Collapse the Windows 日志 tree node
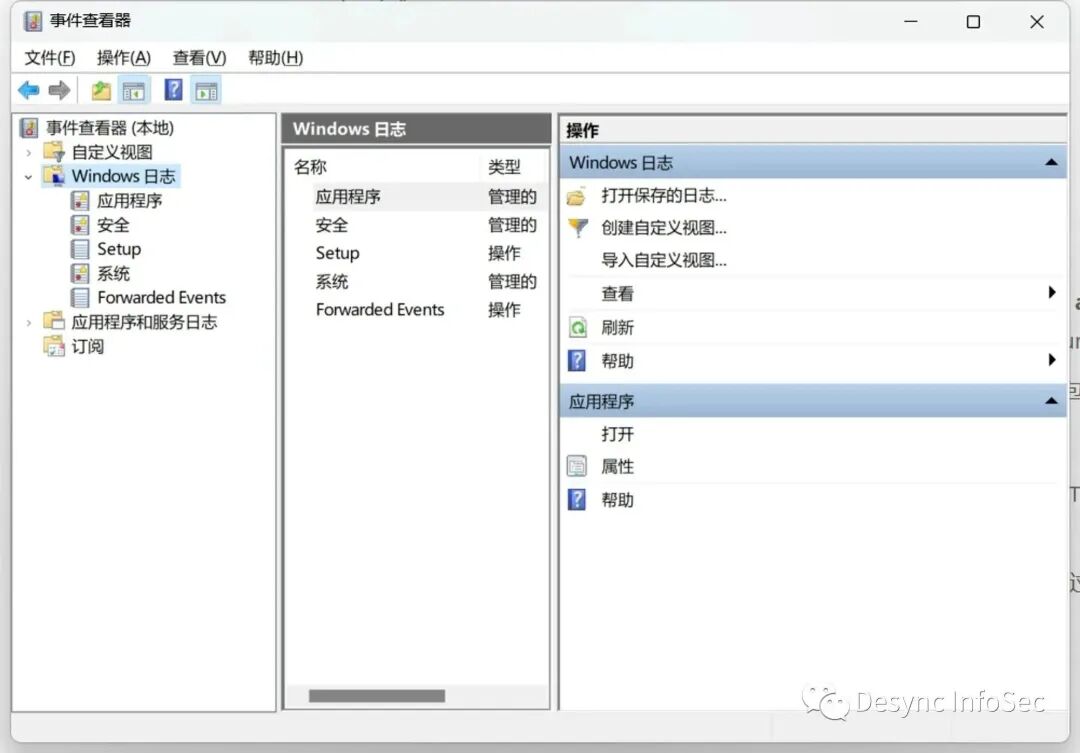Viewport: 1080px width, 753px height. coord(28,177)
